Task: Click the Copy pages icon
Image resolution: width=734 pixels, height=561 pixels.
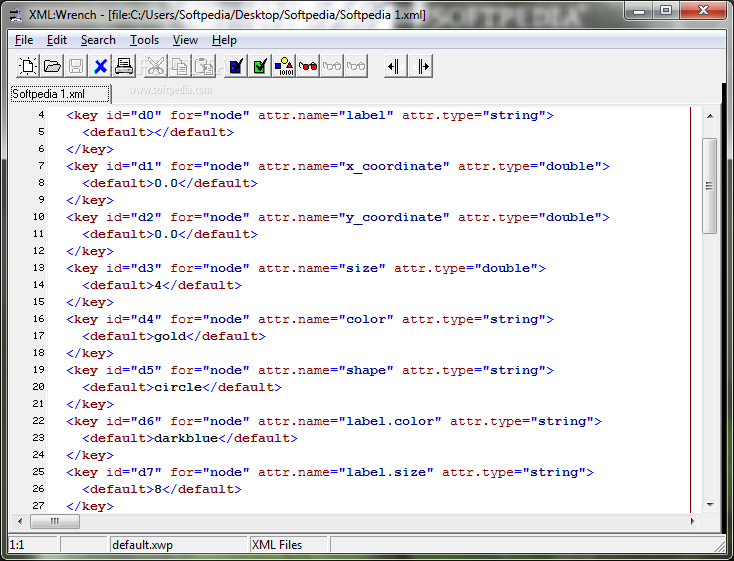Action: [180, 66]
